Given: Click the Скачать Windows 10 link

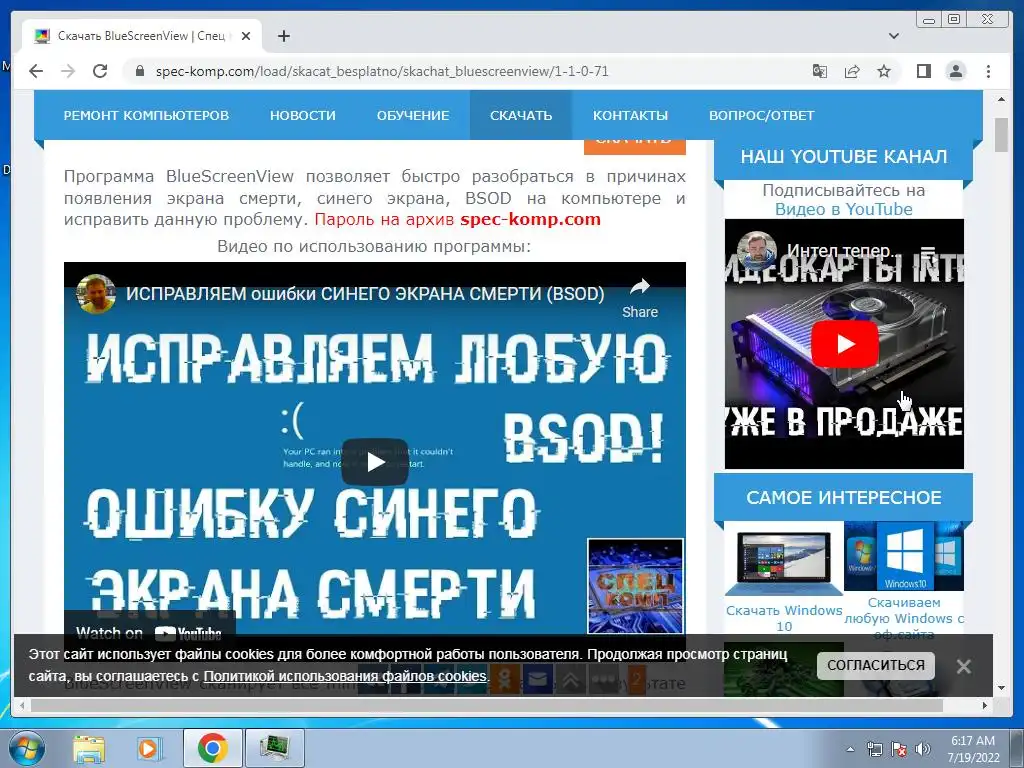Looking at the screenshot, I should (x=784, y=618).
